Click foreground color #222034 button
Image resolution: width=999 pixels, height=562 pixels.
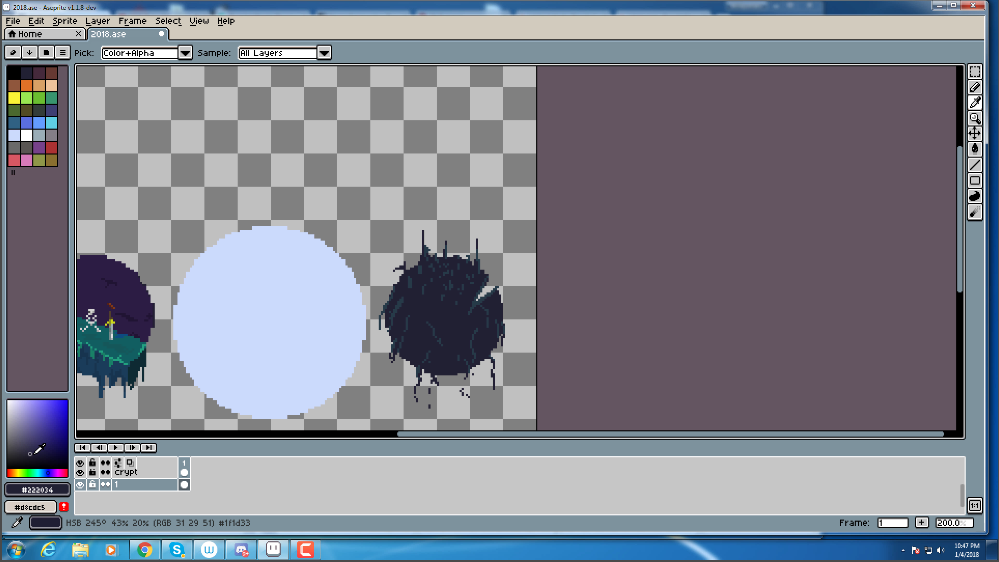coord(38,489)
